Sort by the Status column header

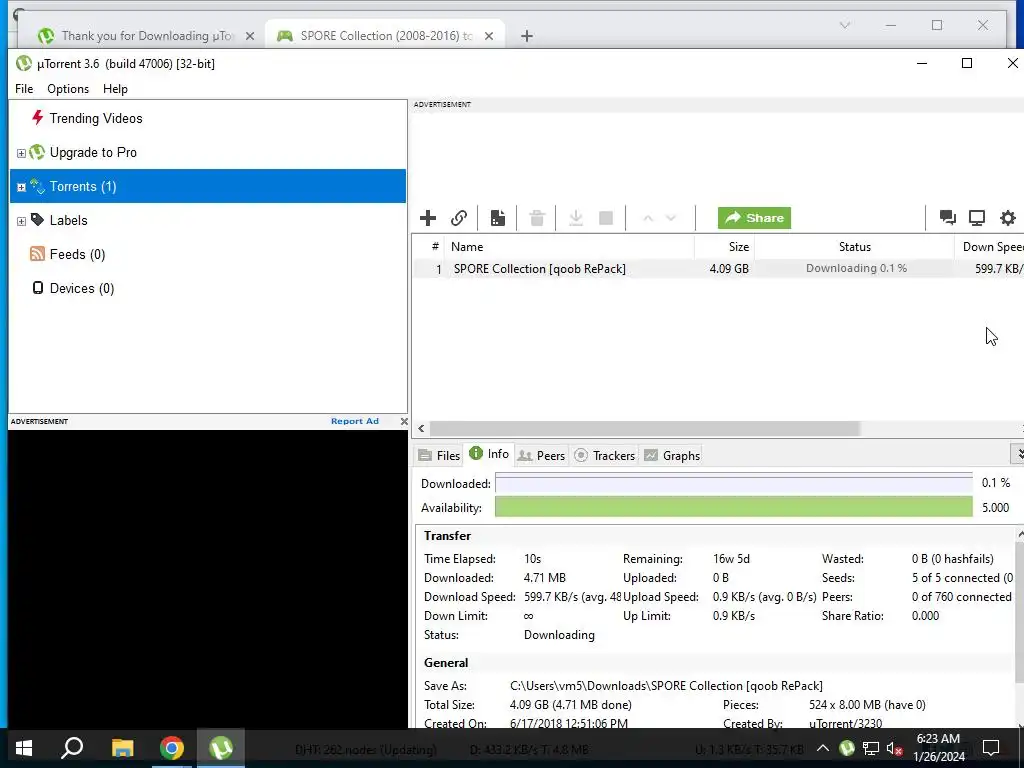pos(854,247)
